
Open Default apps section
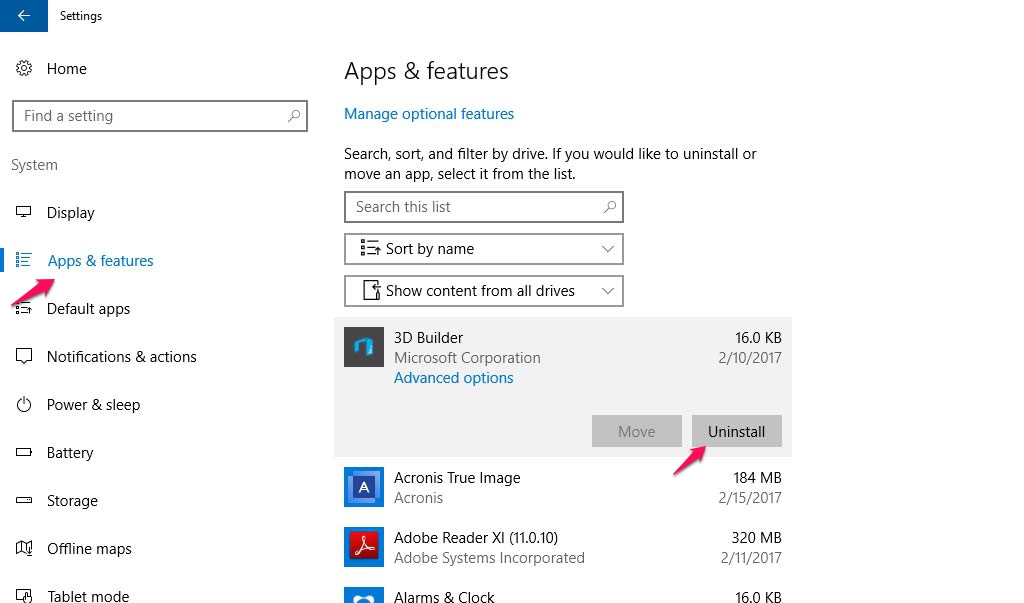[x=88, y=309]
